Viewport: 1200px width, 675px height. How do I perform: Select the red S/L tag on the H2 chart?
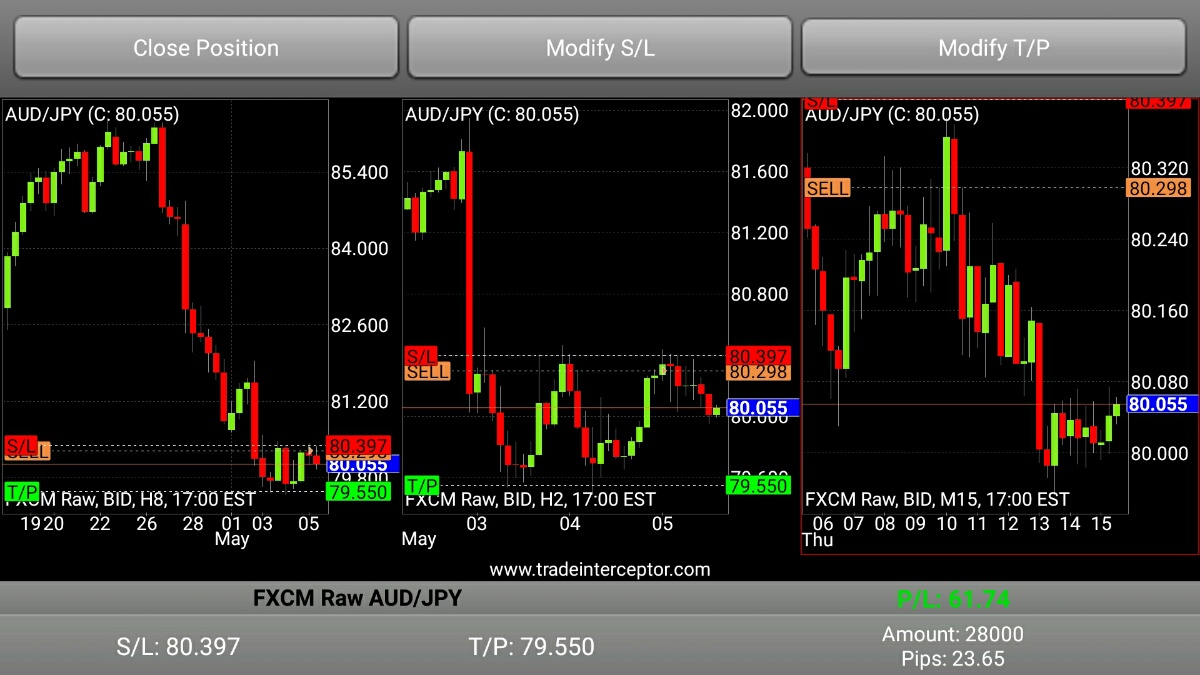pos(421,356)
